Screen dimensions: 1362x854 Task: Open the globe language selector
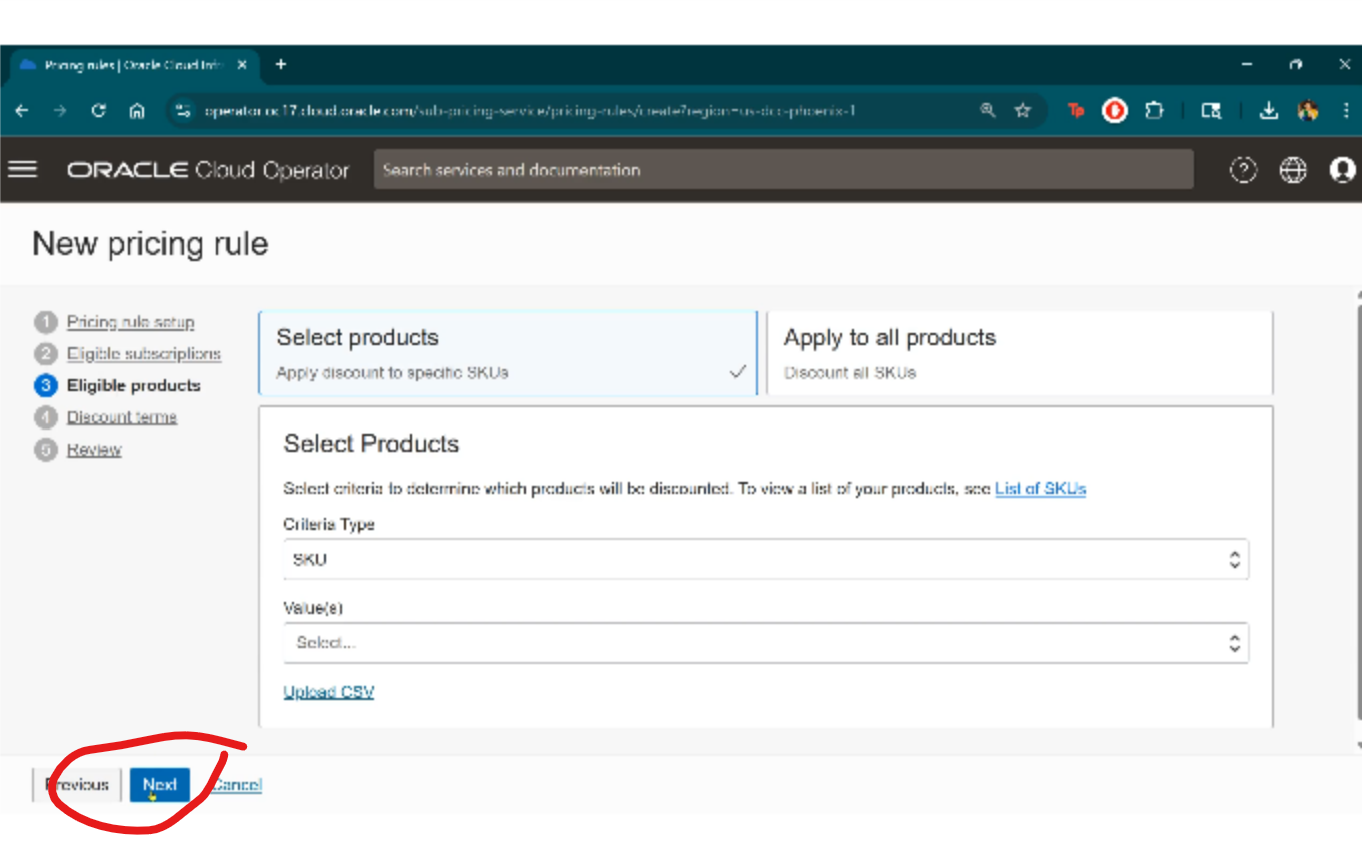[x=1293, y=171]
